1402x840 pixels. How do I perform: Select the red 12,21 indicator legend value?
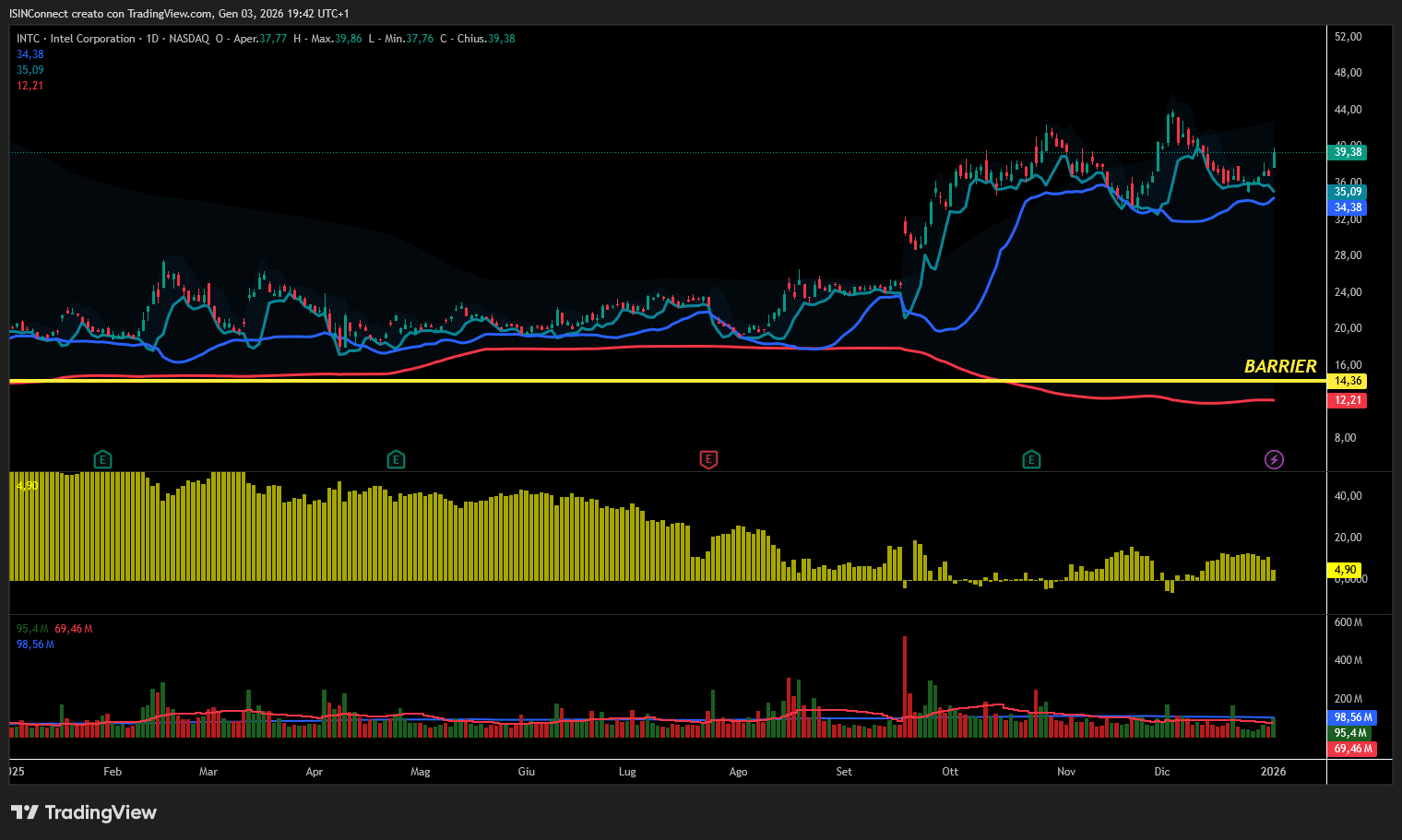[x=30, y=86]
